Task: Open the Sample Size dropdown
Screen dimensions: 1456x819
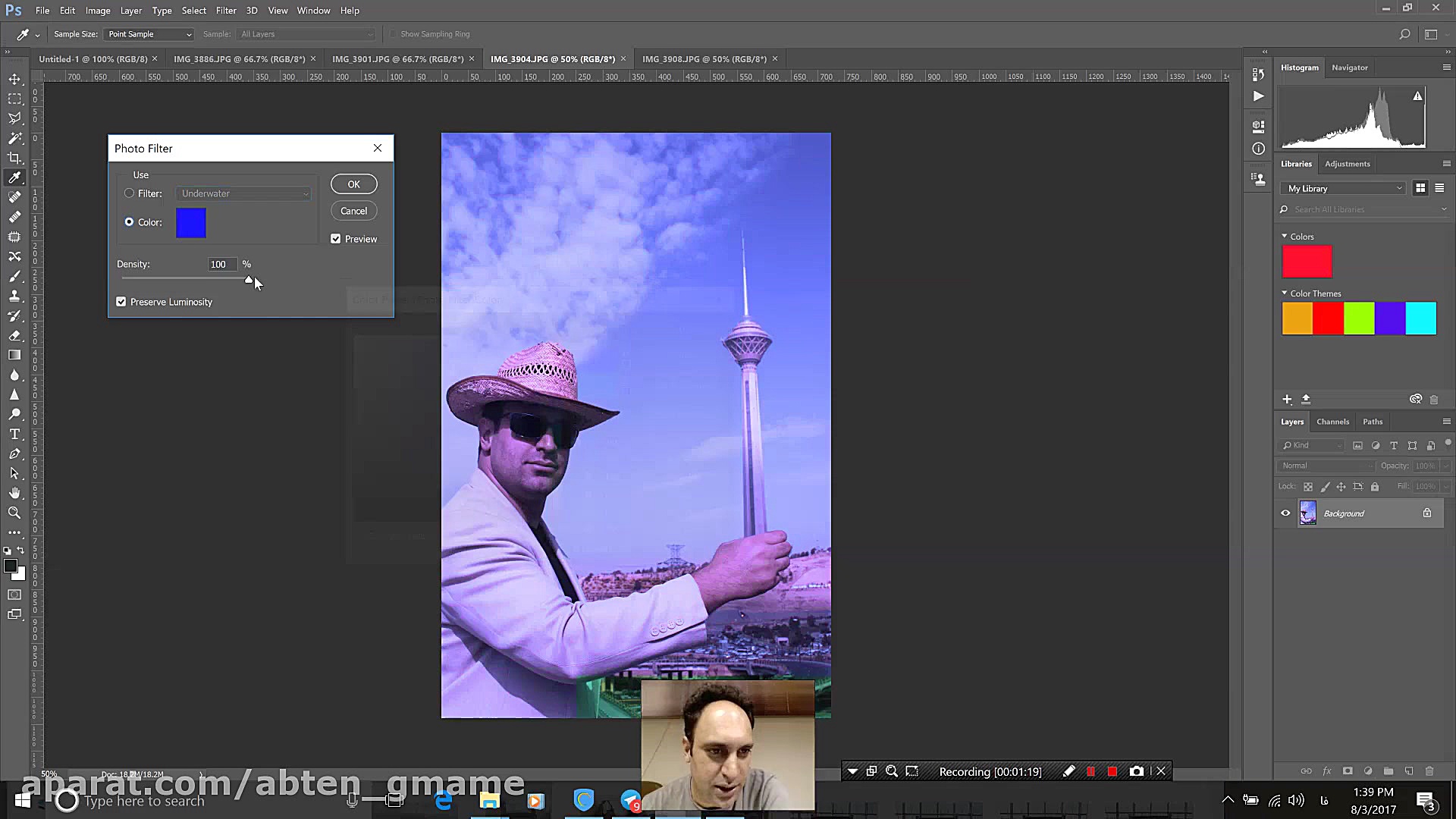Action: coord(149,34)
